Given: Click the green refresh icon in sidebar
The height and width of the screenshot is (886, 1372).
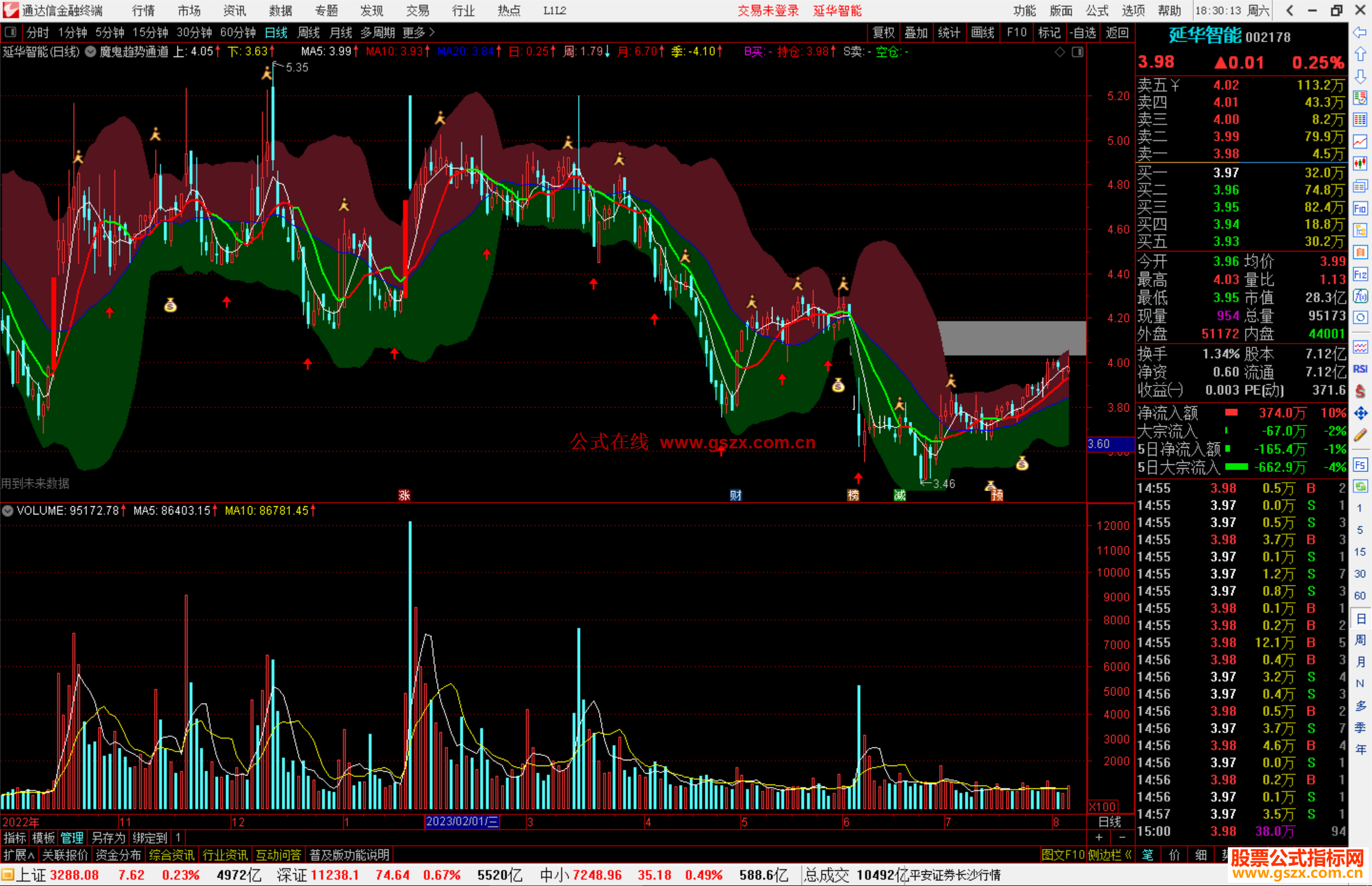Looking at the screenshot, I should pos(1360,487).
